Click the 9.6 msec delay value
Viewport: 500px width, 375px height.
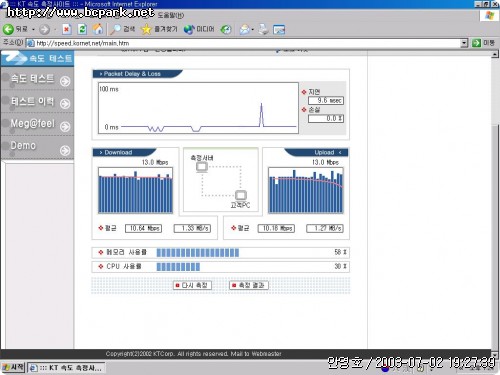326,100
